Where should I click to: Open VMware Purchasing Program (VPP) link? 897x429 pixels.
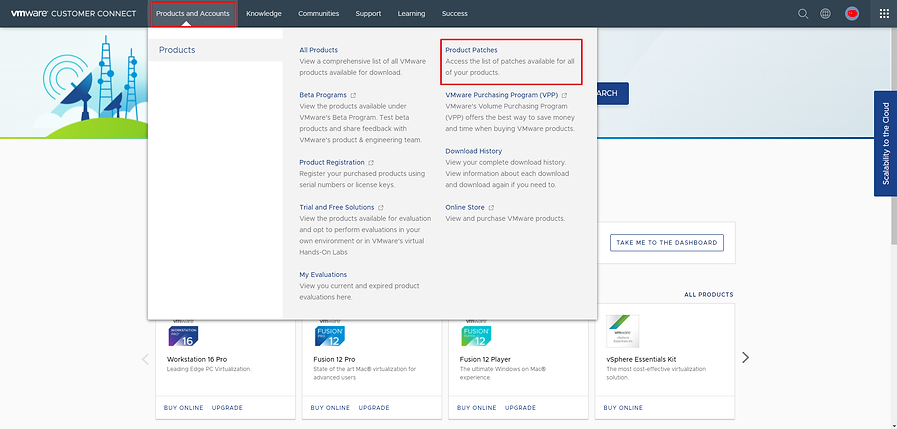click(x=502, y=95)
